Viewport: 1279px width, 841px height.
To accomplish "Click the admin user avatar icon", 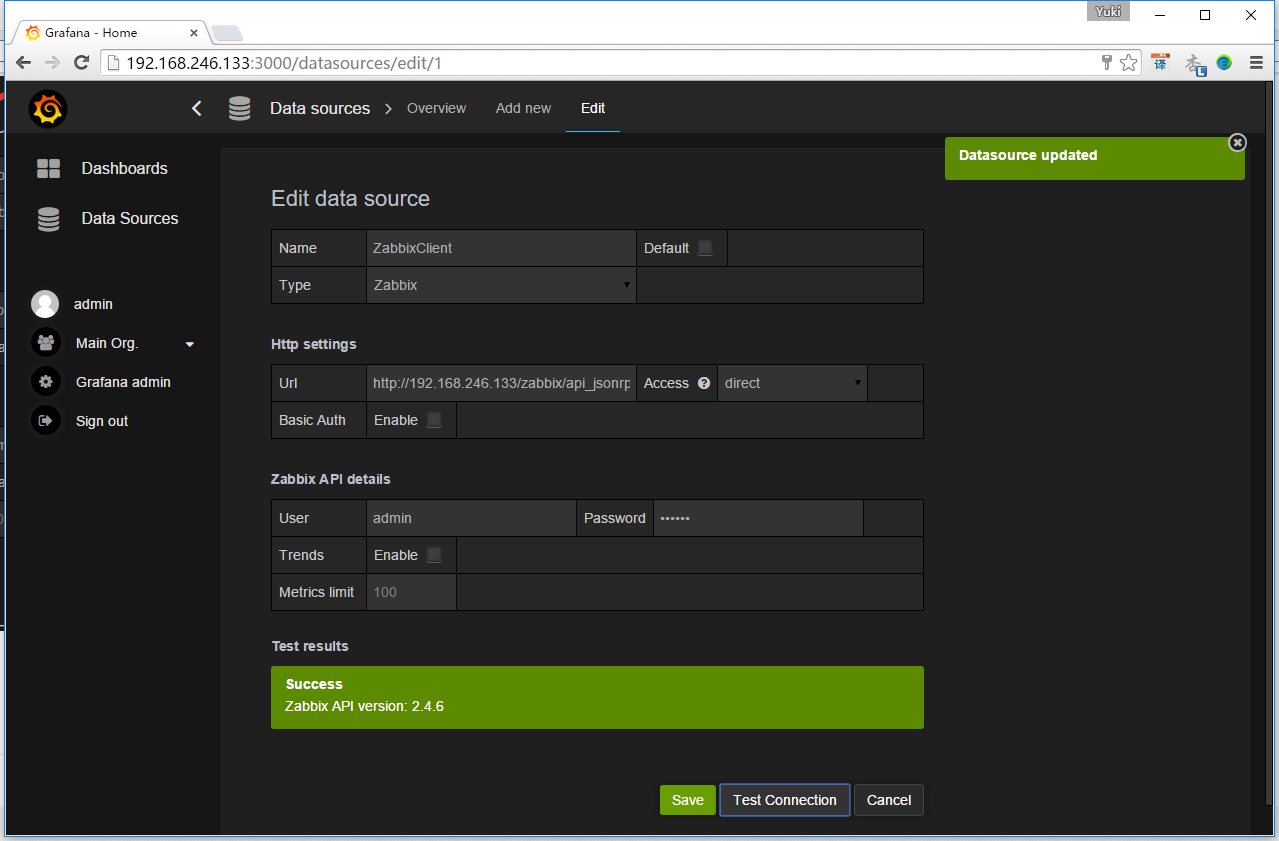I will click(45, 304).
